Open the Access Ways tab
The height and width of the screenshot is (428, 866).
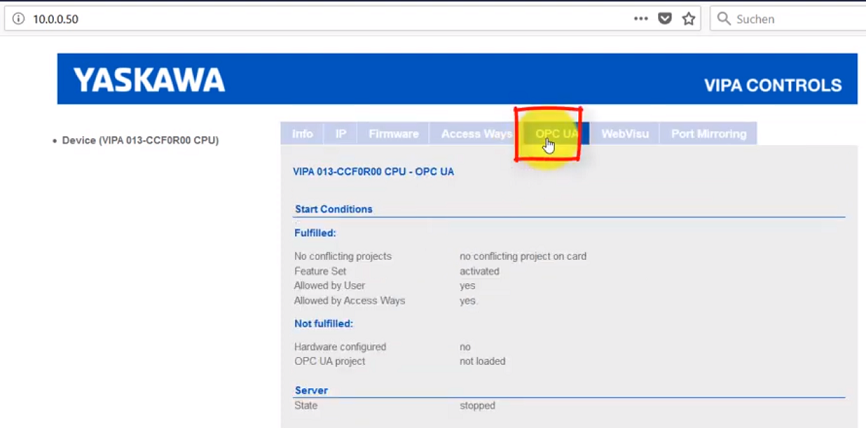tap(476, 134)
